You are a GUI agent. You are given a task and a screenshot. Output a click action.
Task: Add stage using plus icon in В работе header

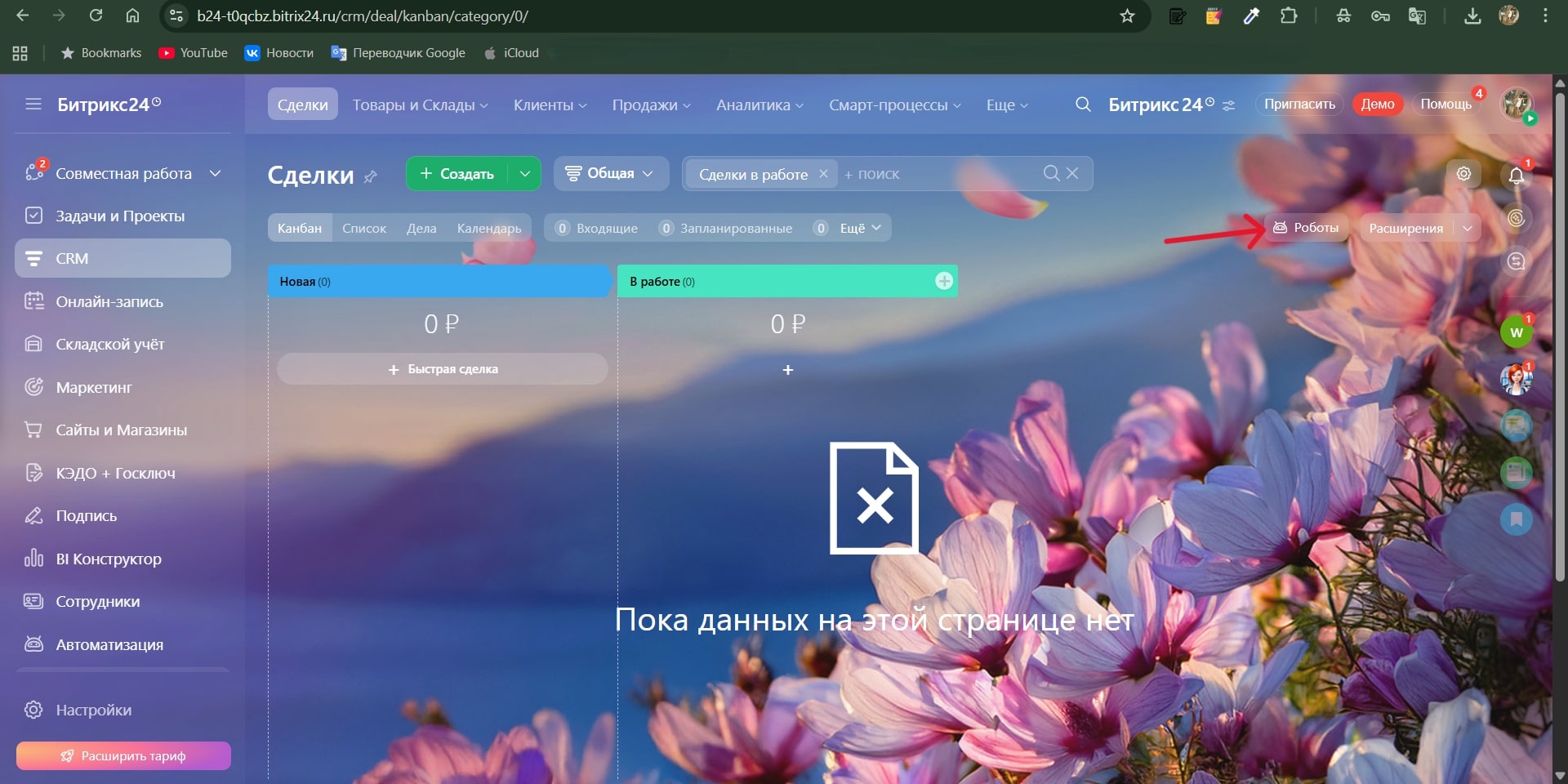pyautogui.click(x=944, y=281)
